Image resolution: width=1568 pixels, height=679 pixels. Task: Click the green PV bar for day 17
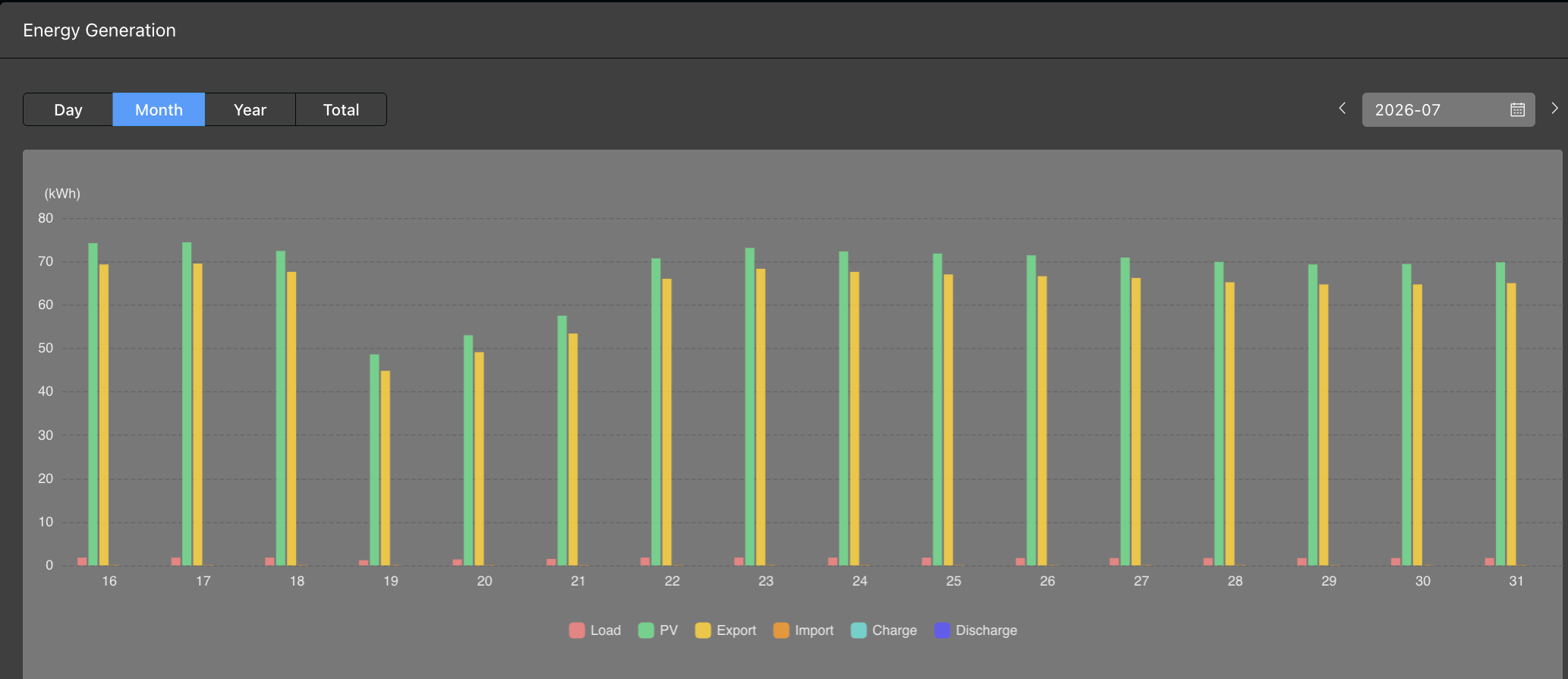pos(187,404)
